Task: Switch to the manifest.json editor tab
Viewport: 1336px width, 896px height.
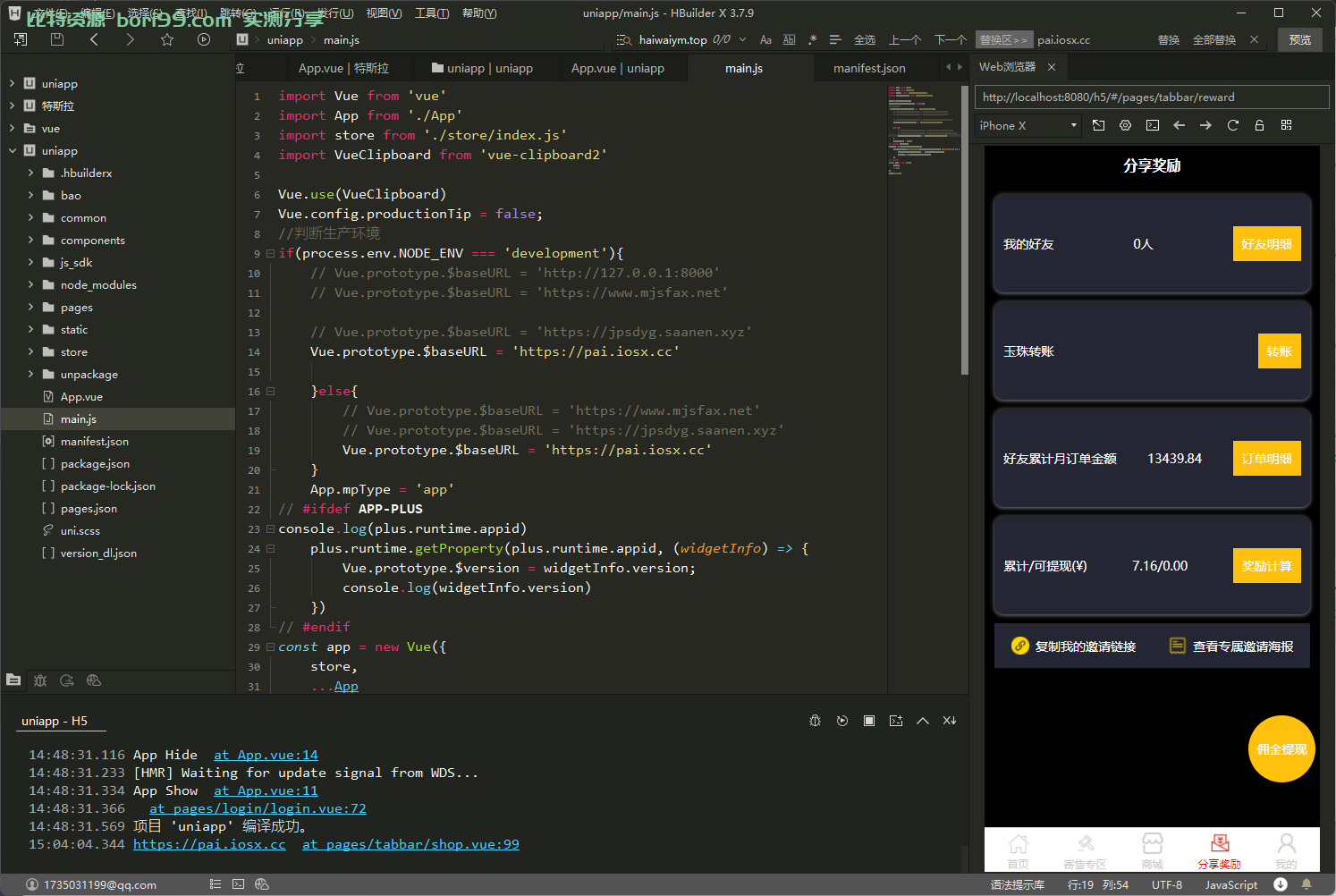Action: point(869,68)
